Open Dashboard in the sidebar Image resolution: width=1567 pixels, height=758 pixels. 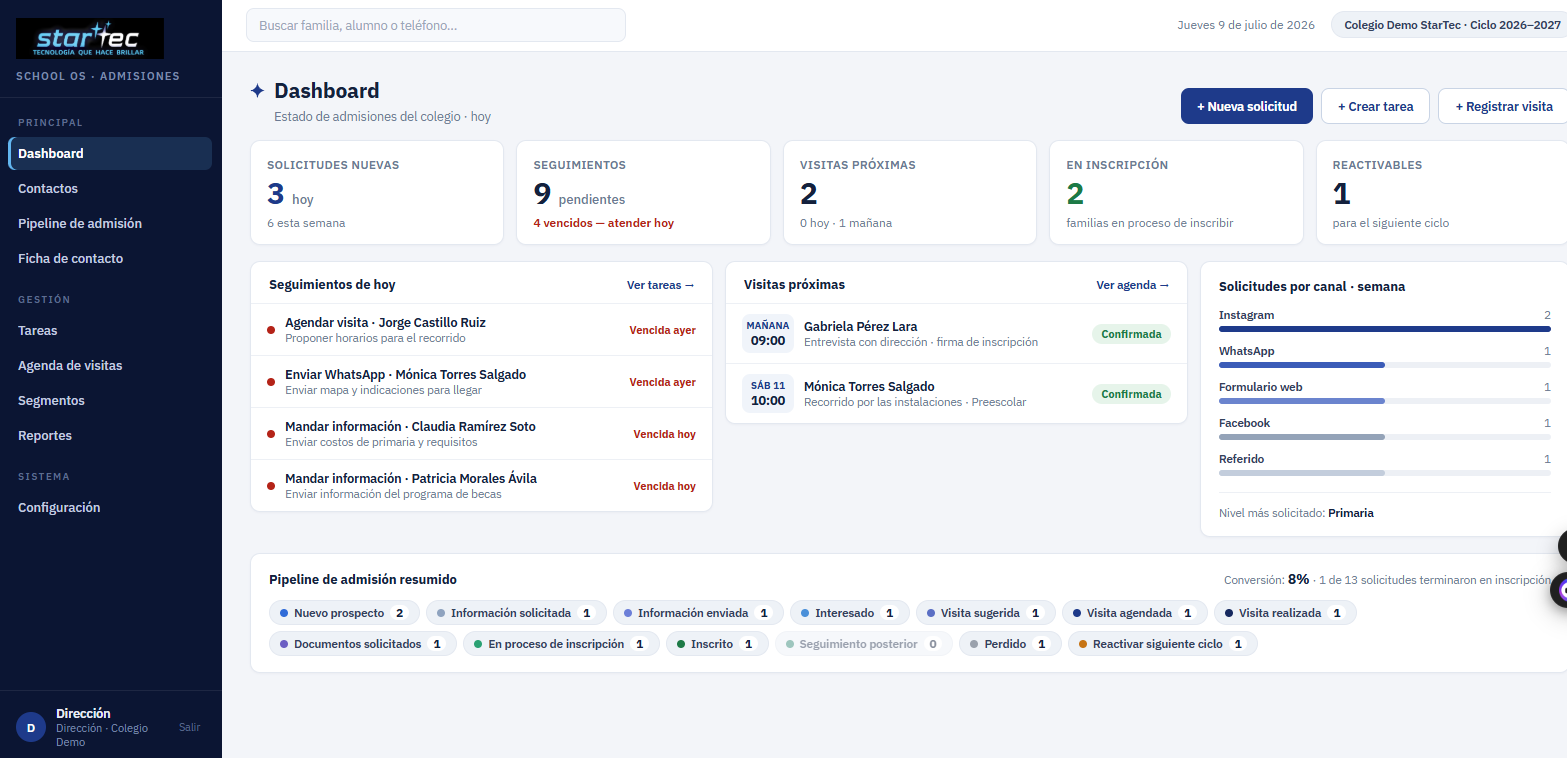pyautogui.click(x=110, y=154)
